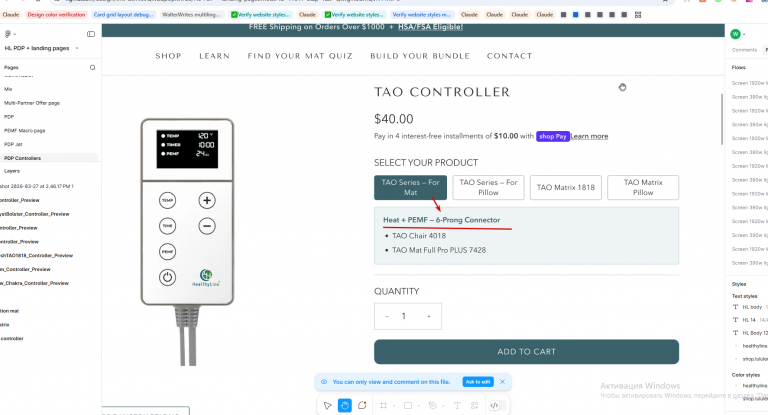Open the bookmarks grid icon in the bar

(x=638, y=15)
